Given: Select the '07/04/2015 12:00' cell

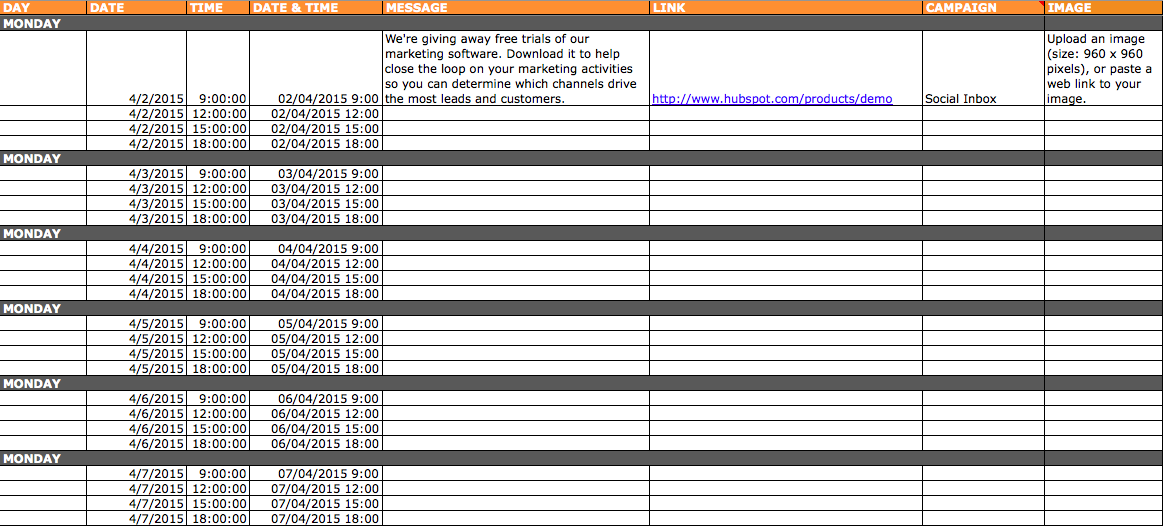Looking at the screenshot, I should point(316,488).
